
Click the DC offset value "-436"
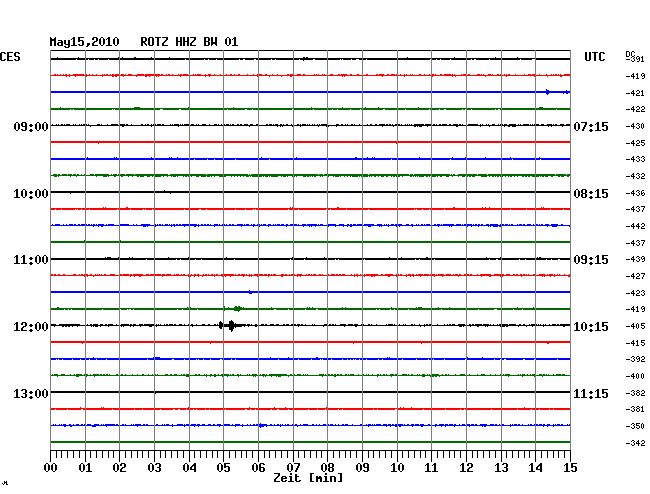tap(635, 193)
